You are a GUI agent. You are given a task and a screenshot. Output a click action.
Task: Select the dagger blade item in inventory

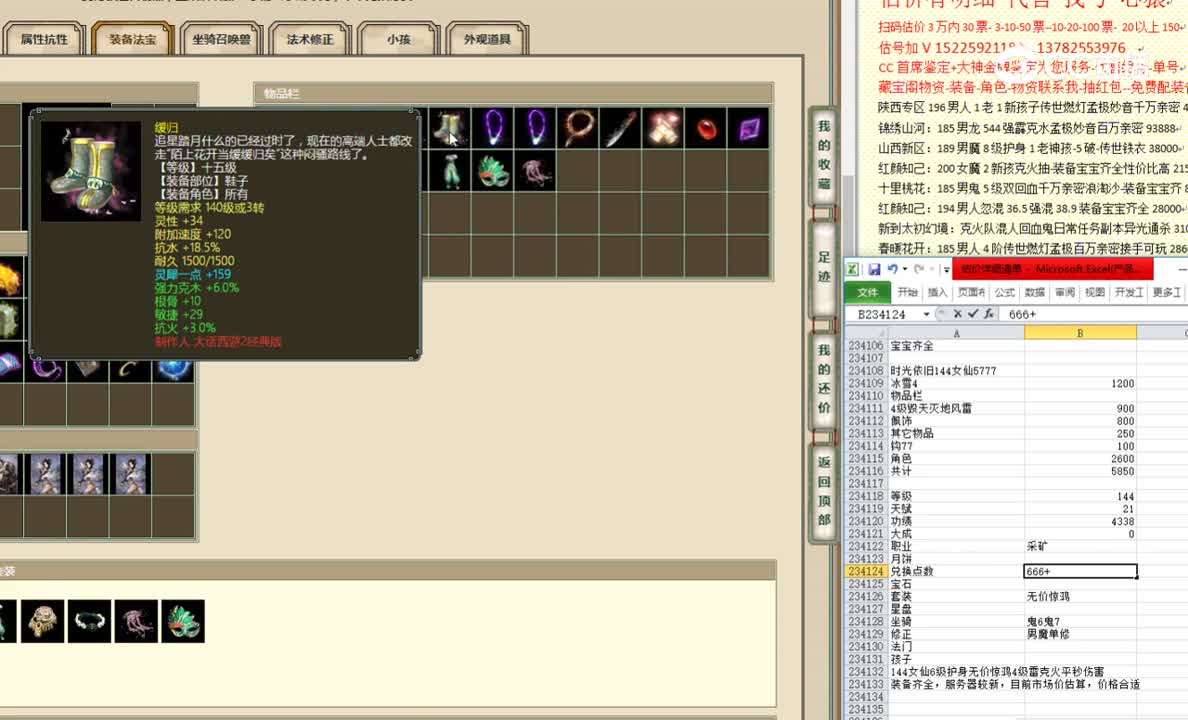[621, 128]
